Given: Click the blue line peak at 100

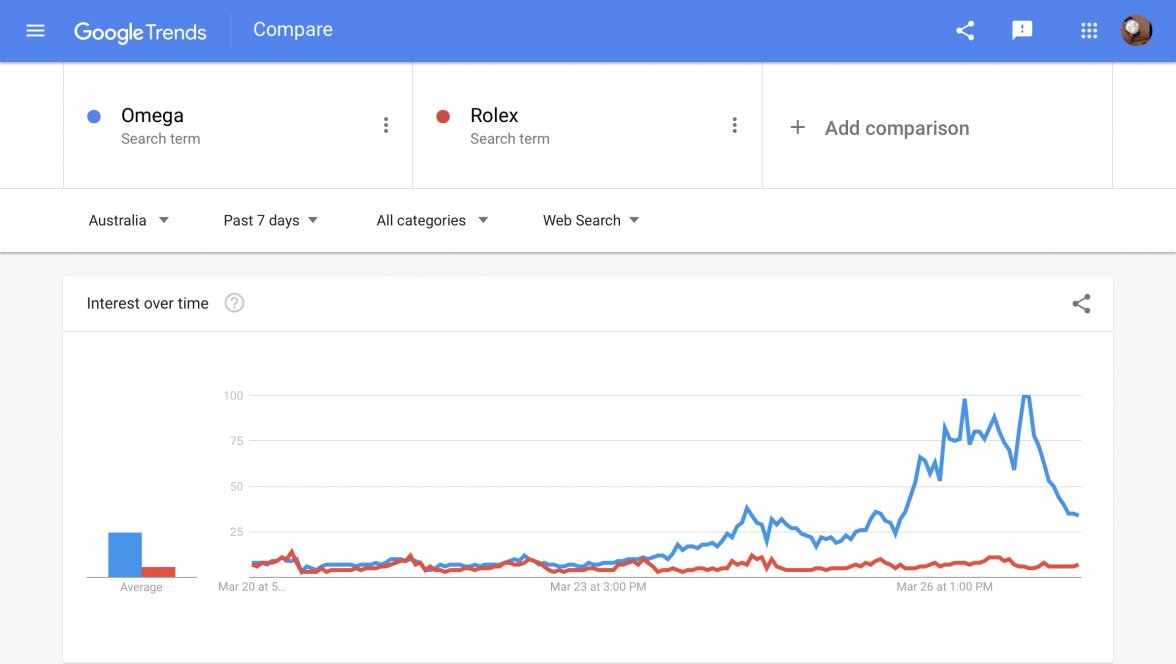Looking at the screenshot, I should click(1025, 397).
